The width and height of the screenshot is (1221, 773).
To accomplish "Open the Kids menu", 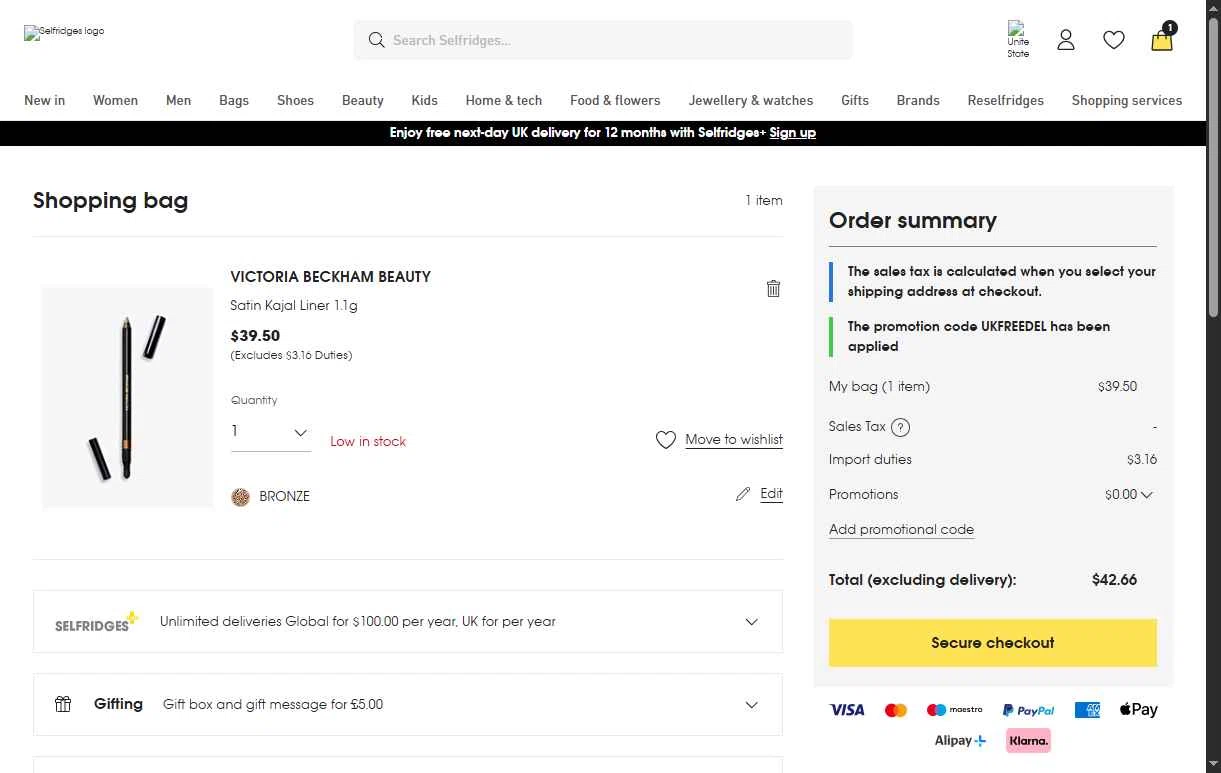I will pos(425,100).
